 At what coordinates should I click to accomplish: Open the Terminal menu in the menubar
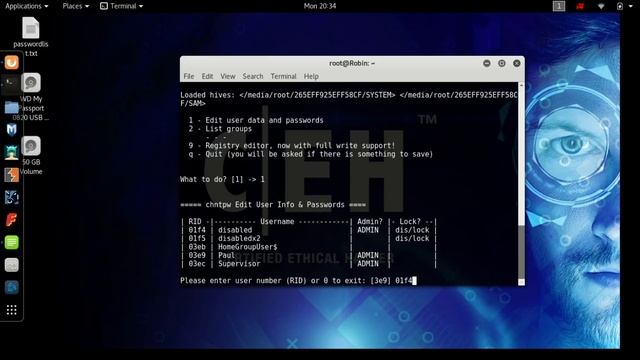tap(283, 76)
